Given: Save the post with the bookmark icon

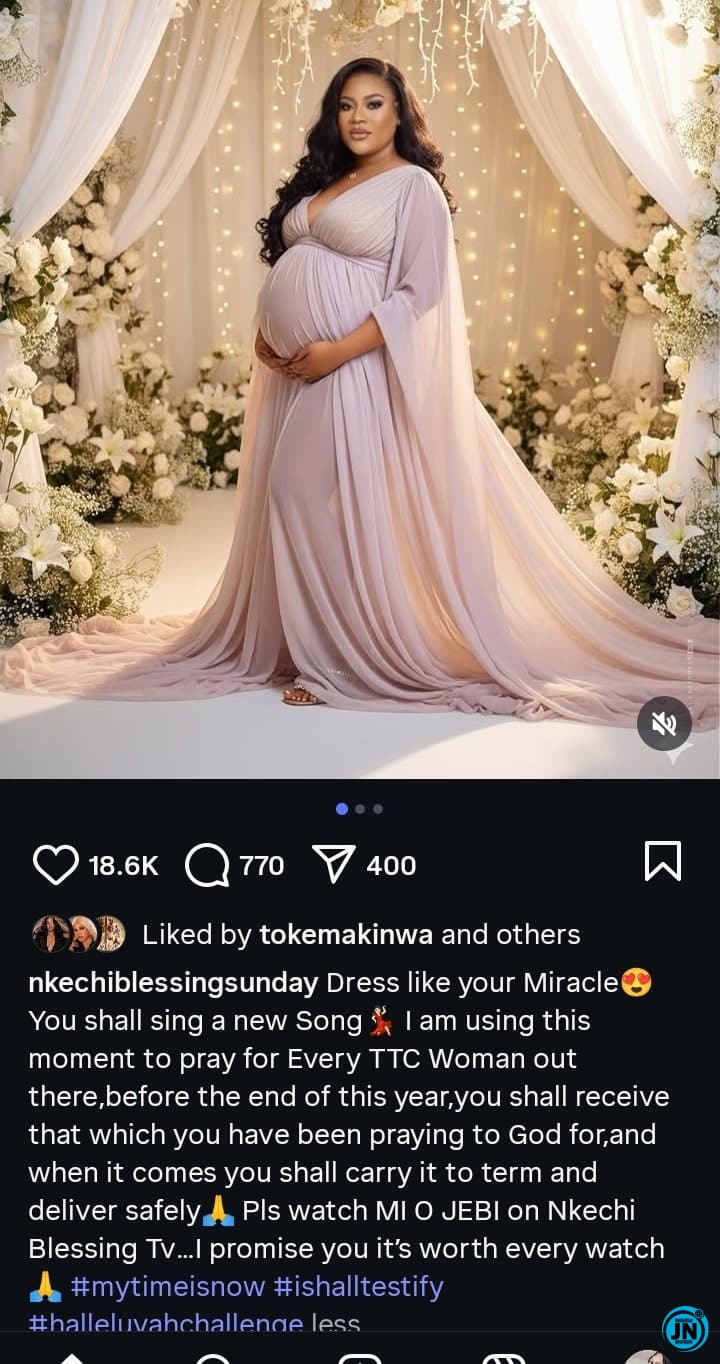Looking at the screenshot, I should pyautogui.click(x=663, y=862).
